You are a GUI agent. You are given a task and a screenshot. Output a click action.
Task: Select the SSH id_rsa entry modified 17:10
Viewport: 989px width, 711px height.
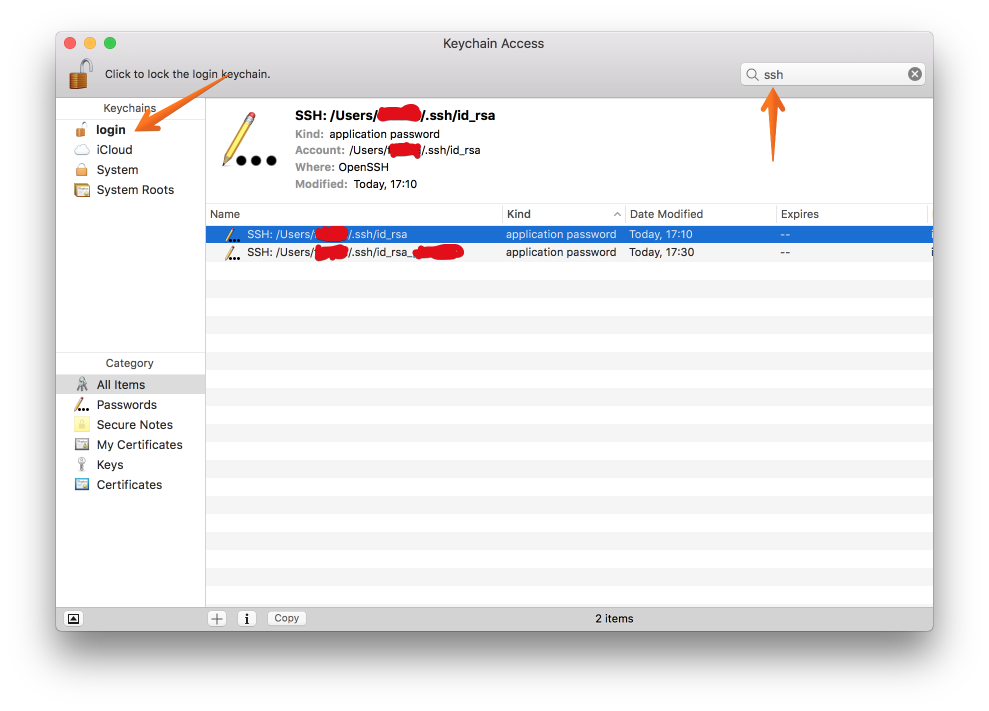(x=569, y=234)
